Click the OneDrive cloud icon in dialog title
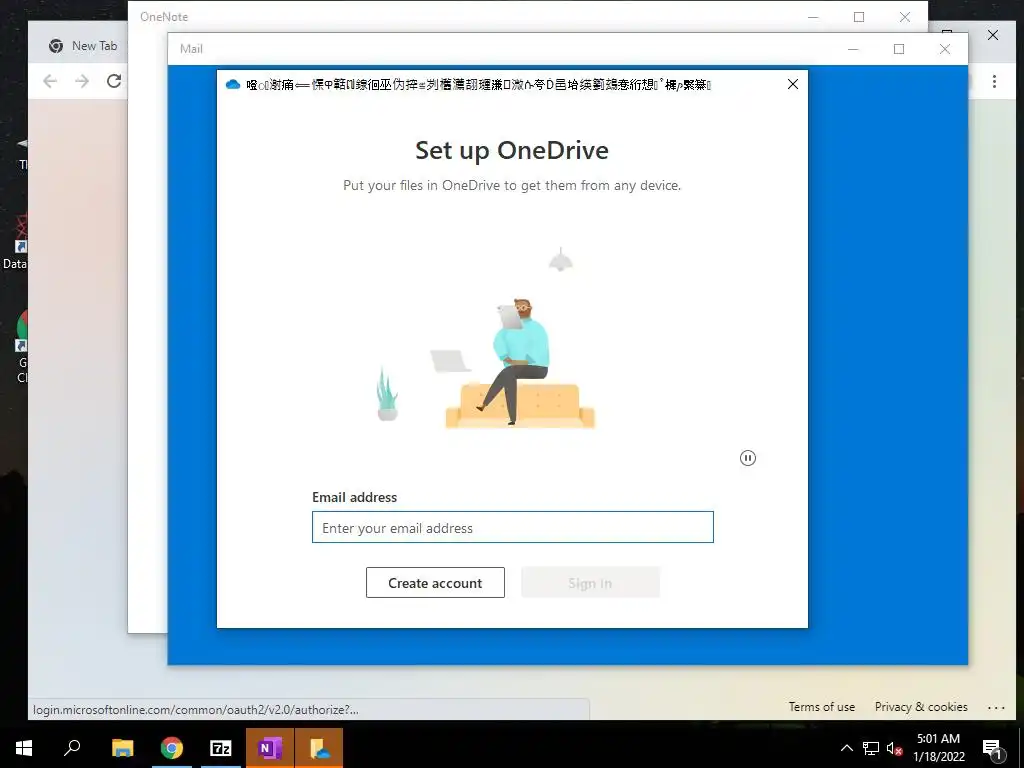Viewport: 1024px width, 768px height. [233, 84]
